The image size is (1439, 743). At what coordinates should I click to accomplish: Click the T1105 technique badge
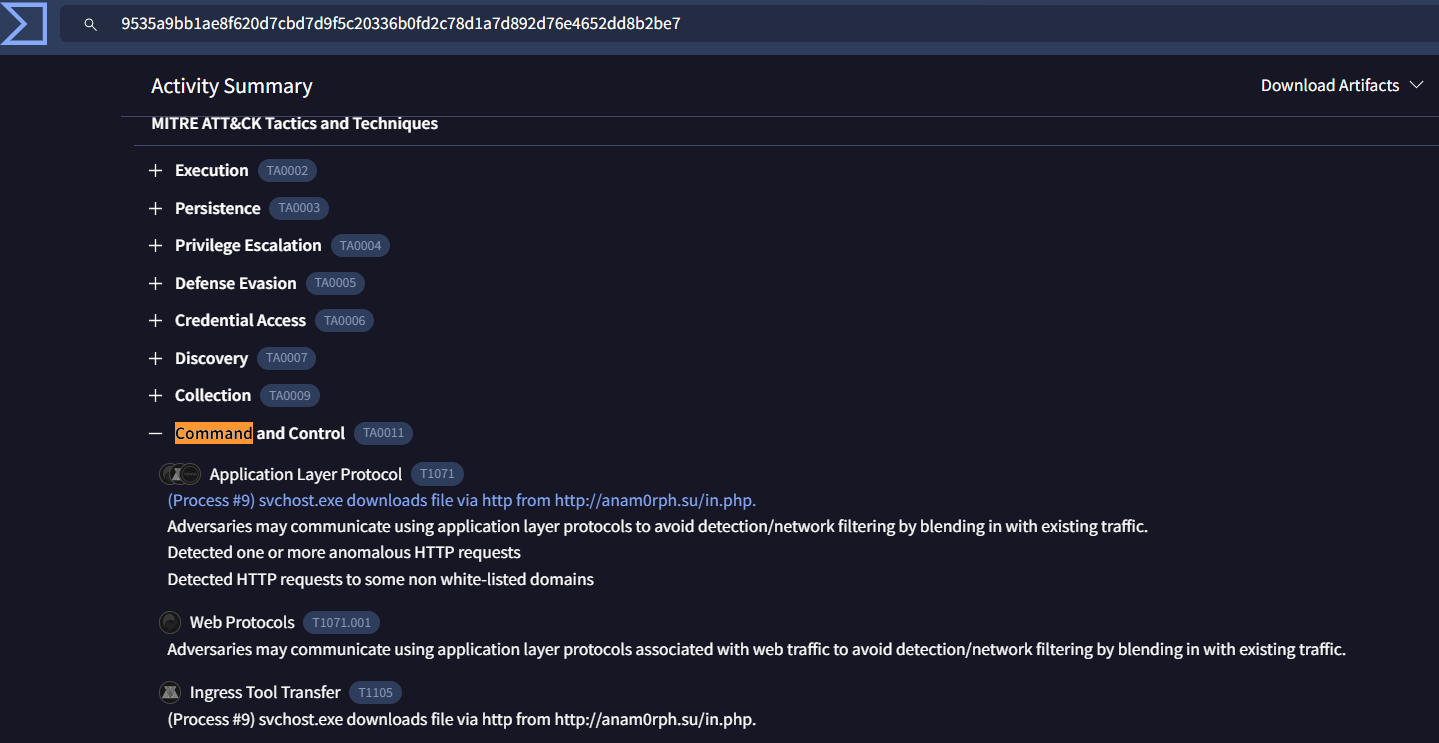coord(375,692)
